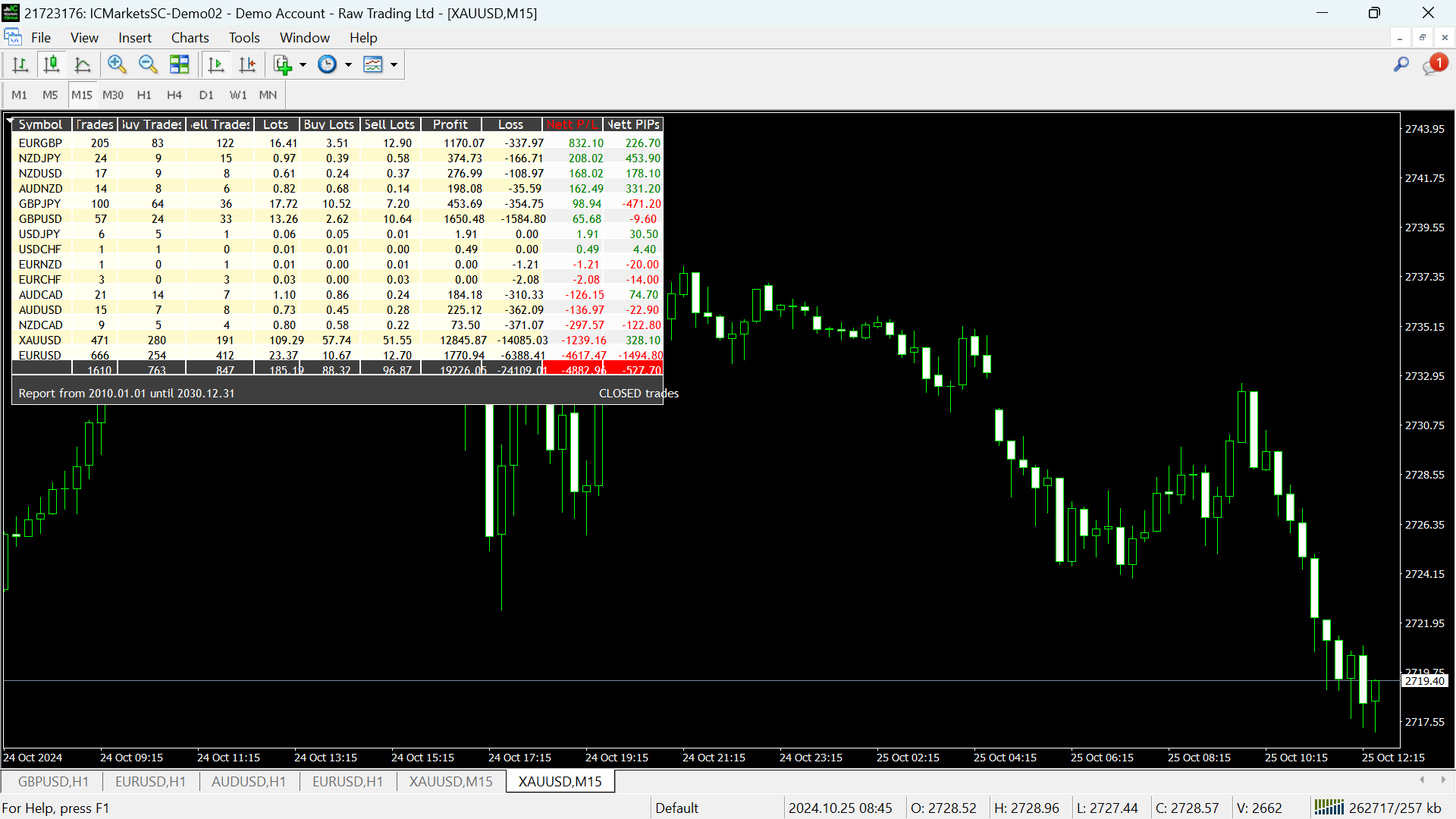
Task: Zoom in on the chart
Action: point(117,64)
